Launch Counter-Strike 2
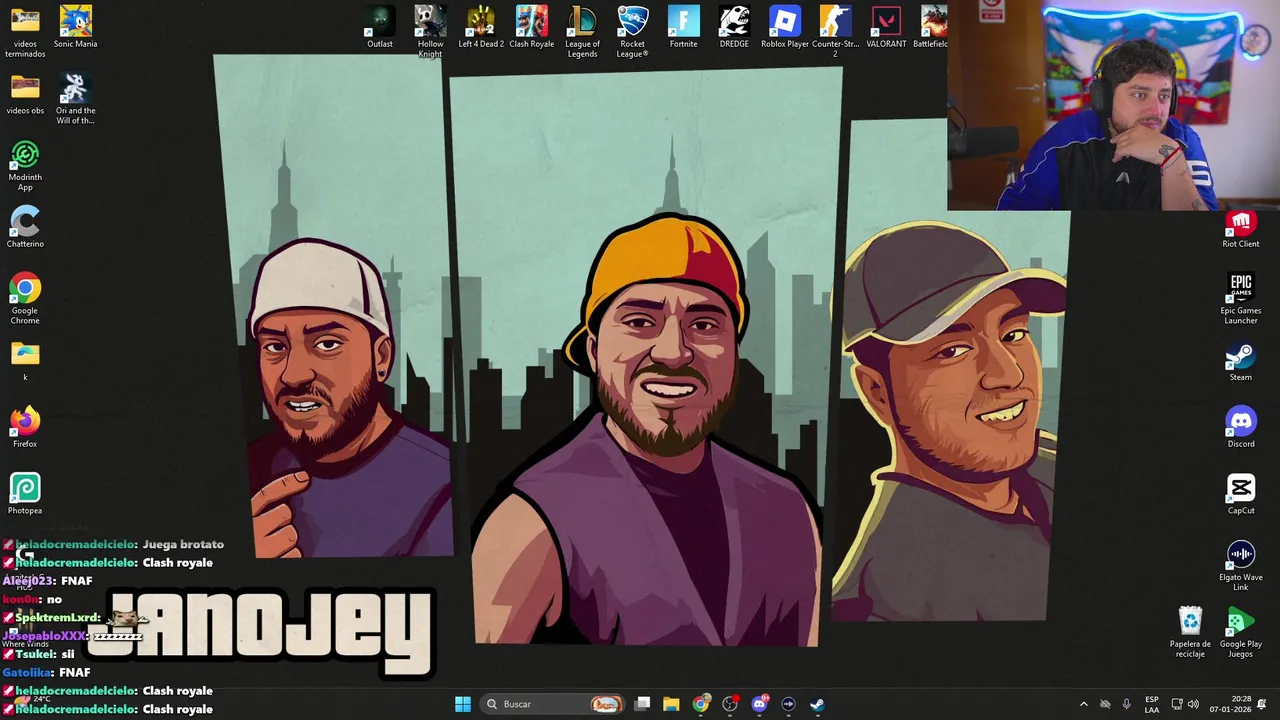The image size is (1280, 720). [836, 32]
